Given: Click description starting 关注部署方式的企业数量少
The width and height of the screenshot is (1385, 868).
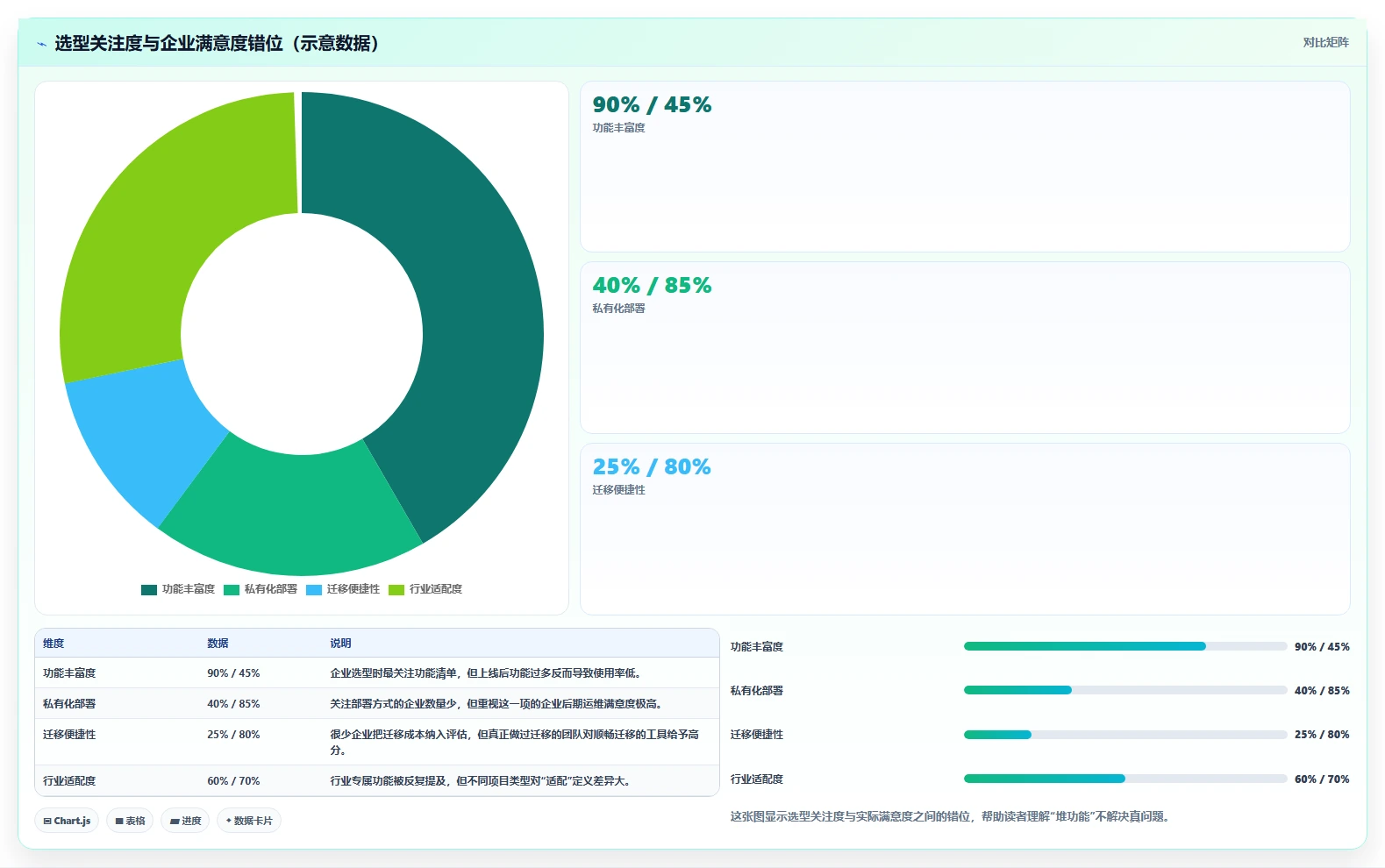Looking at the screenshot, I should click(496, 704).
